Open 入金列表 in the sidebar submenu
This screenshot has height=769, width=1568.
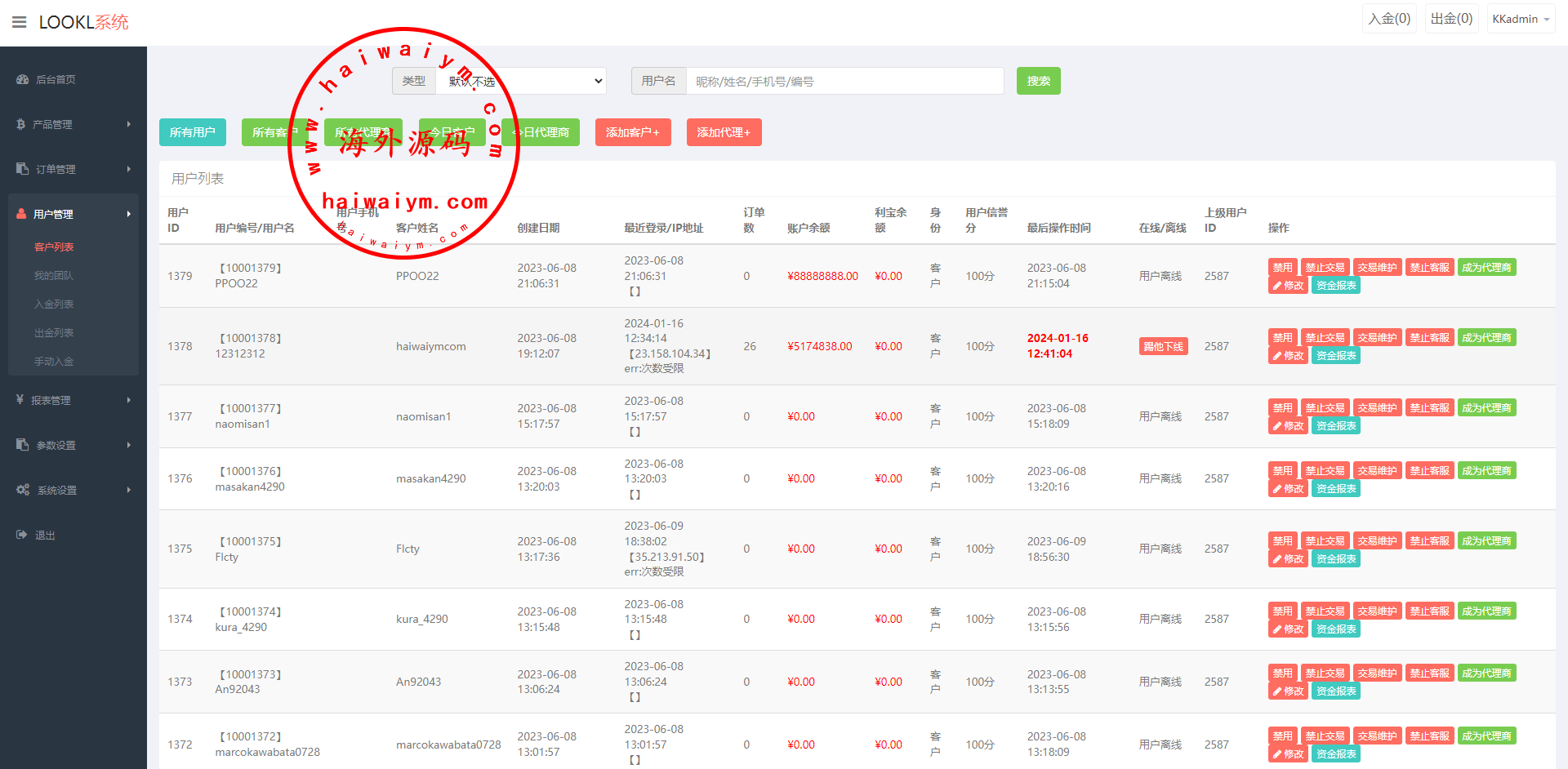54,304
